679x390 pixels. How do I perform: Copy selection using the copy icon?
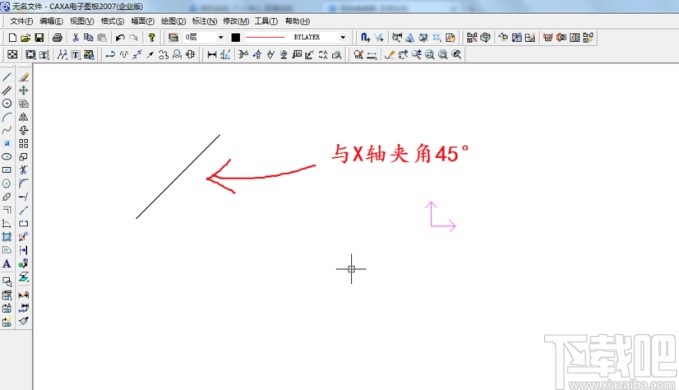pos(88,38)
